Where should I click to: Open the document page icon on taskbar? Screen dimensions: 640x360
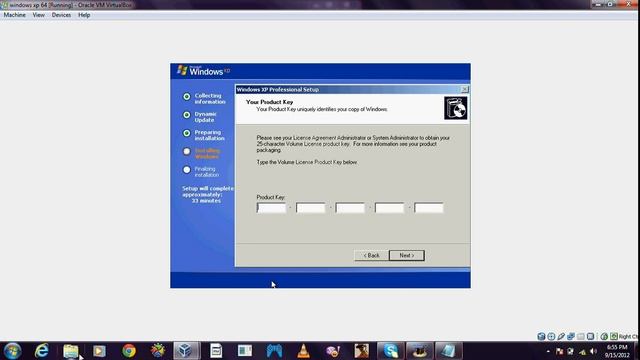pyautogui.click(x=216, y=351)
